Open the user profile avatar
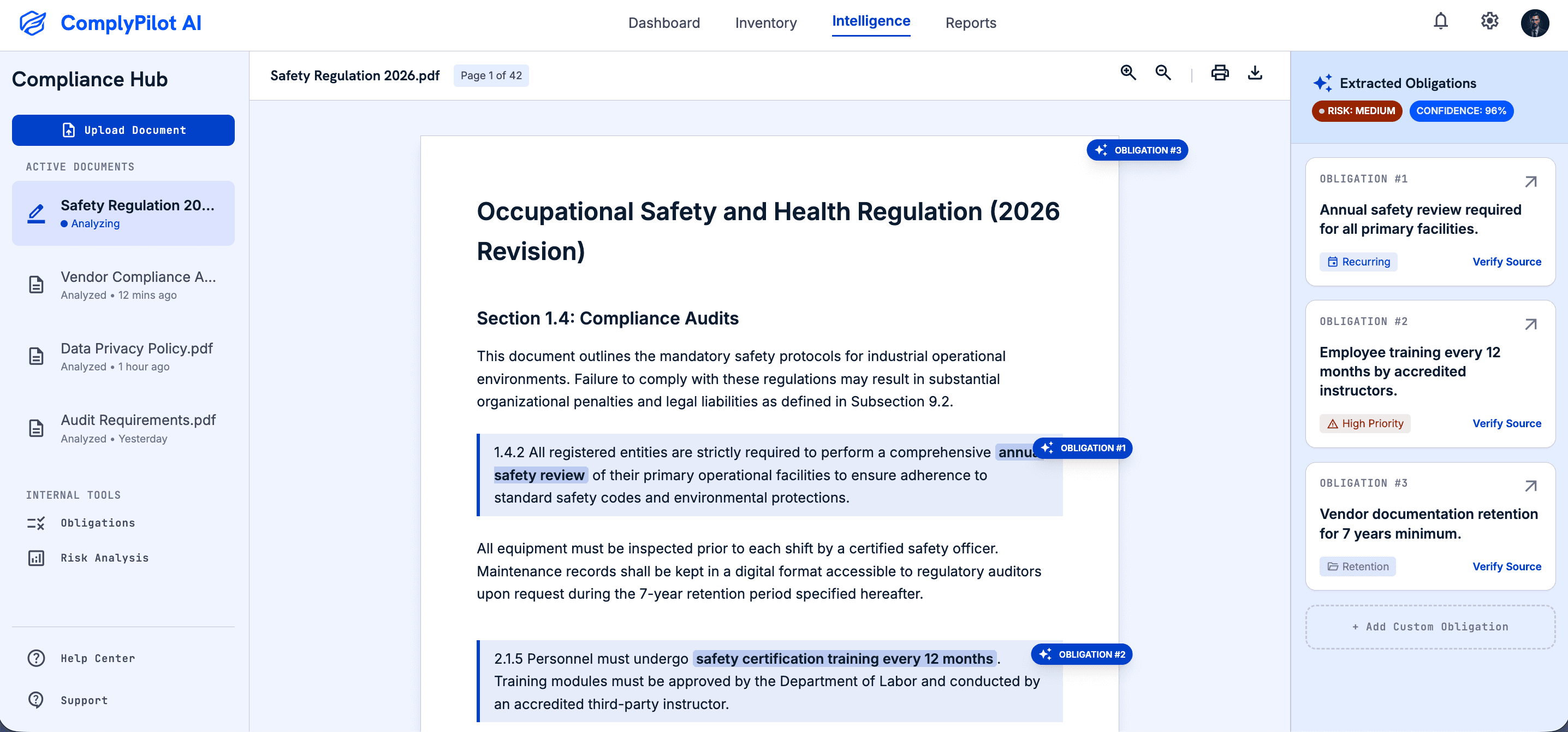The width and height of the screenshot is (1568, 732). [x=1534, y=23]
